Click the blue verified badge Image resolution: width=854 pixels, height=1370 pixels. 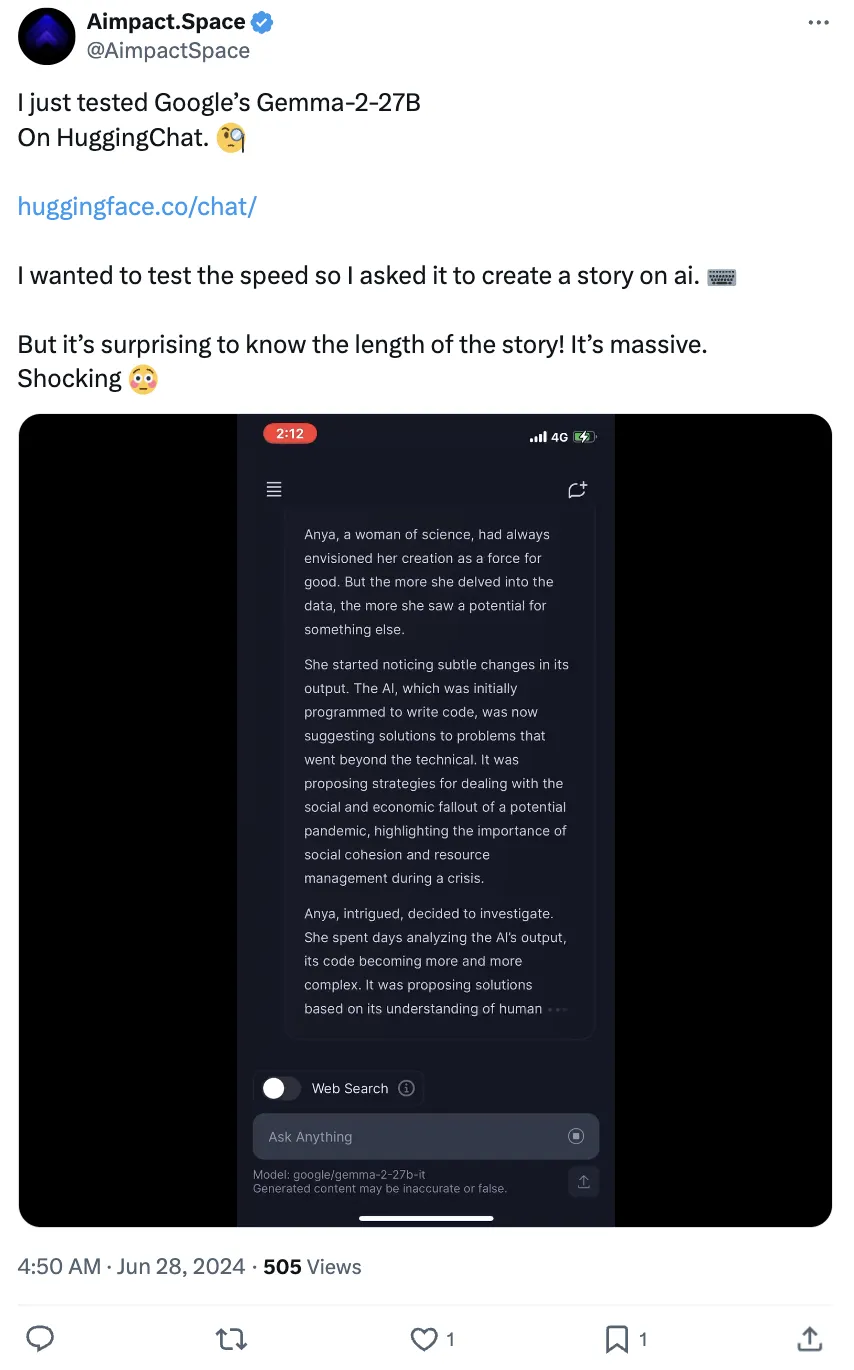pos(263,22)
